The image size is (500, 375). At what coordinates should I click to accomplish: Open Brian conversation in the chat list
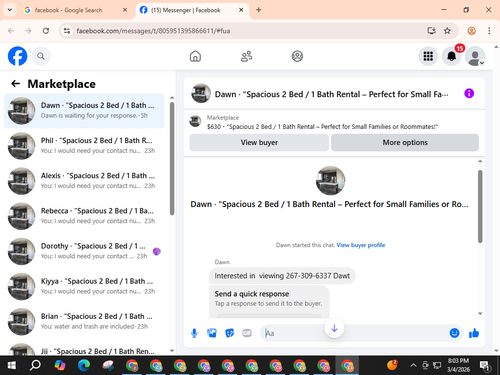[84, 321]
